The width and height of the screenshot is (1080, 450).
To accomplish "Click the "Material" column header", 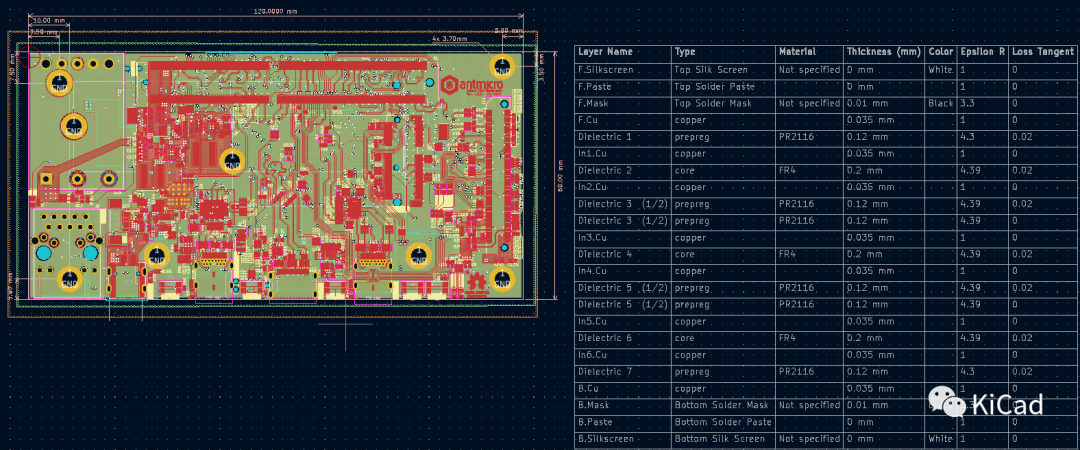I will [810, 52].
